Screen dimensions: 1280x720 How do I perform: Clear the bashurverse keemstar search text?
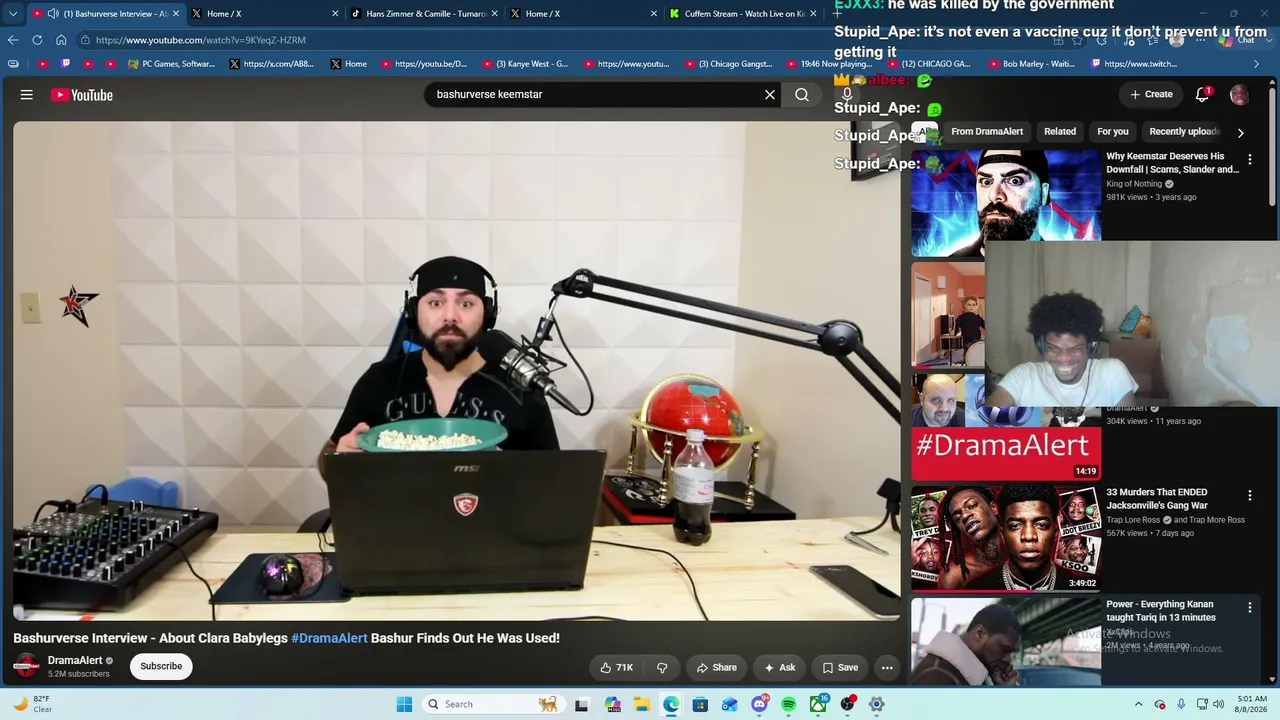770,95
